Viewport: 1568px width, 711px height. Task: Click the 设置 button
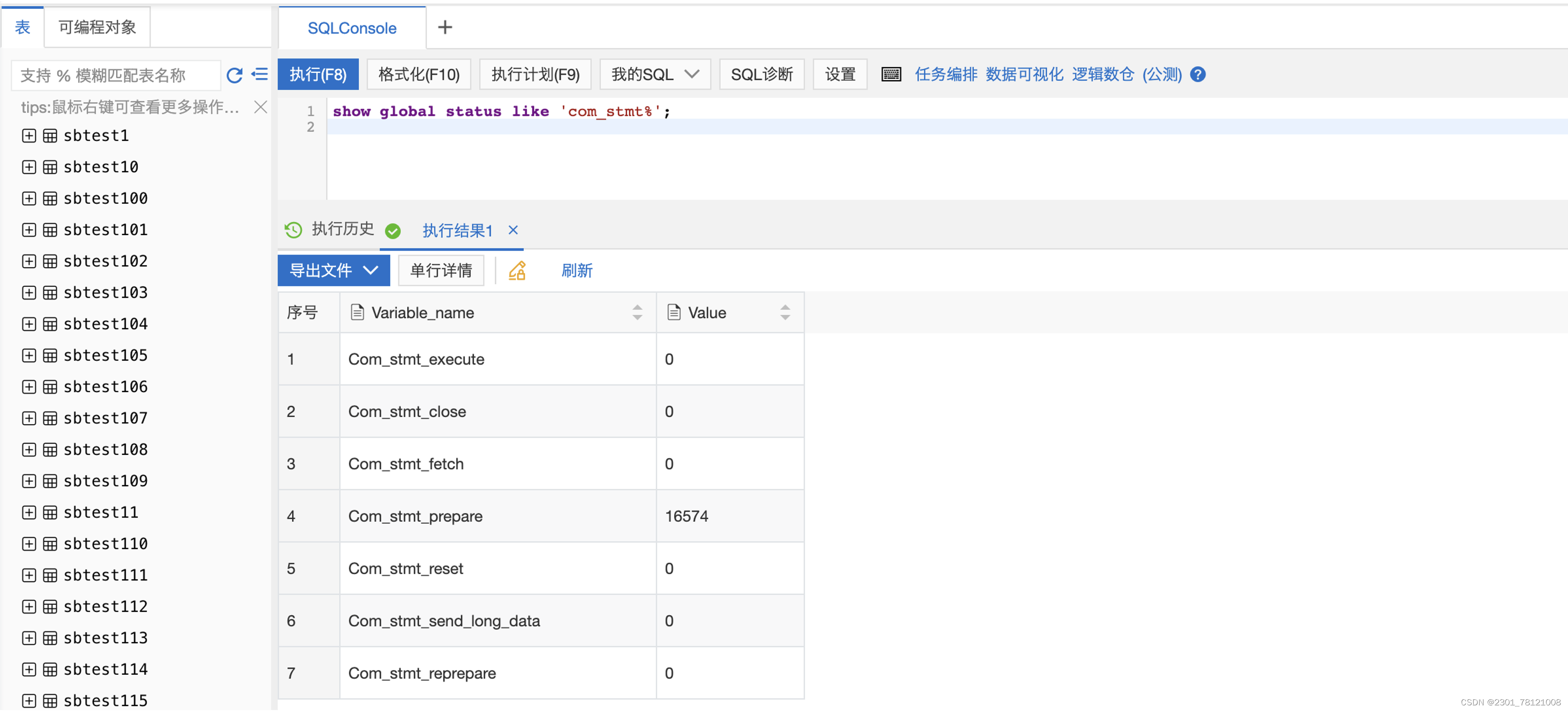(840, 74)
